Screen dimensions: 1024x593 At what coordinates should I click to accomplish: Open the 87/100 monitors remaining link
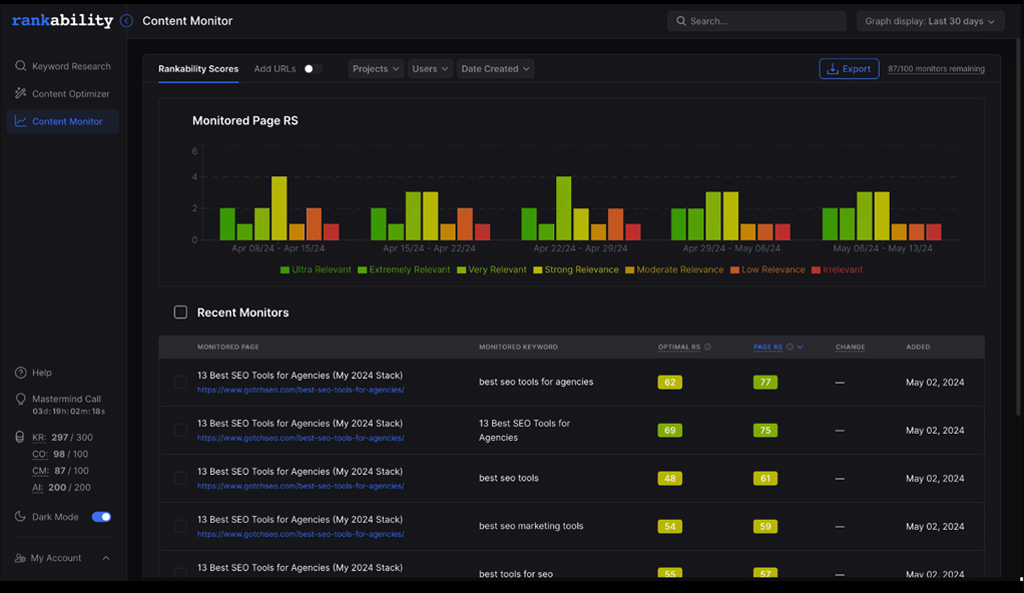pyautogui.click(x=936, y=69)
